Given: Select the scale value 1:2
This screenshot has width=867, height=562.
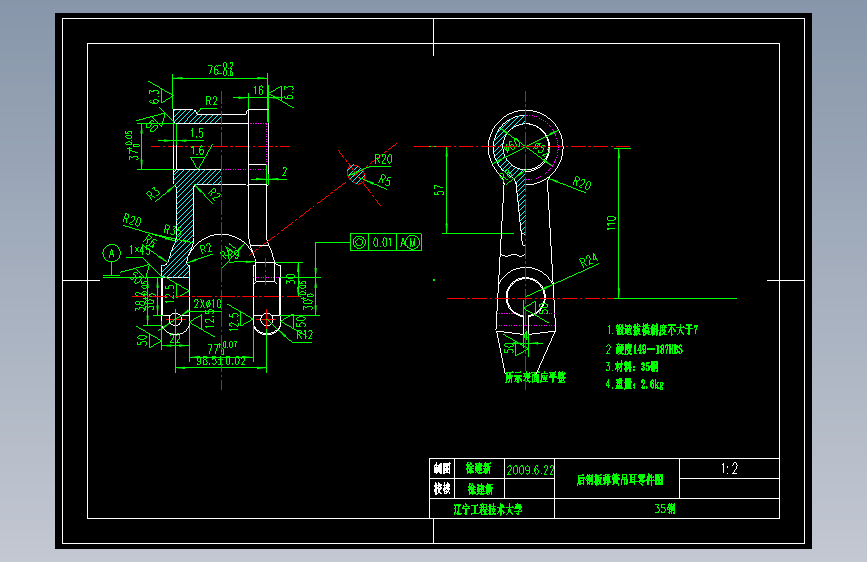Looking at the screenshot, I should (x=729, y=469).
